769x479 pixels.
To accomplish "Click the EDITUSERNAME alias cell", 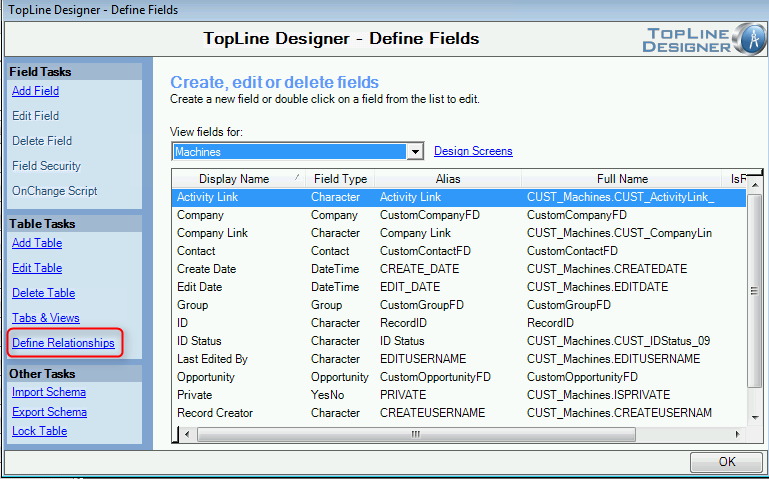I will click(x=423, y=359).
